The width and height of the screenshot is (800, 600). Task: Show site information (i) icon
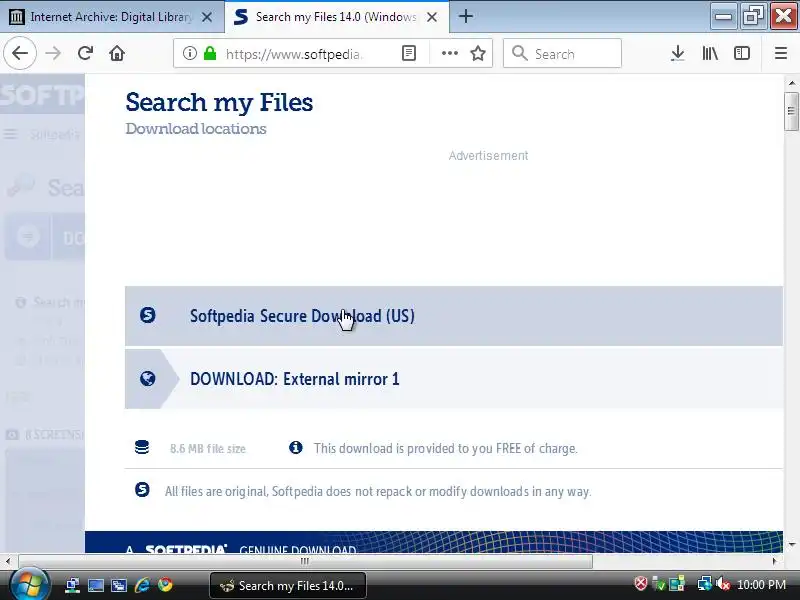coord(189,53)
